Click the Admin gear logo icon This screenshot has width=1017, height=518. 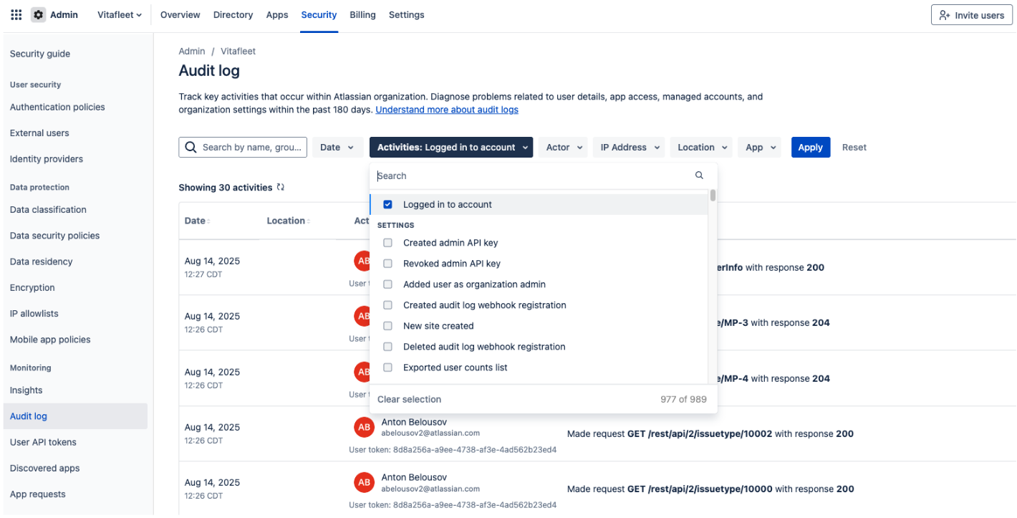pyautogui.click(x=38, y=15)
